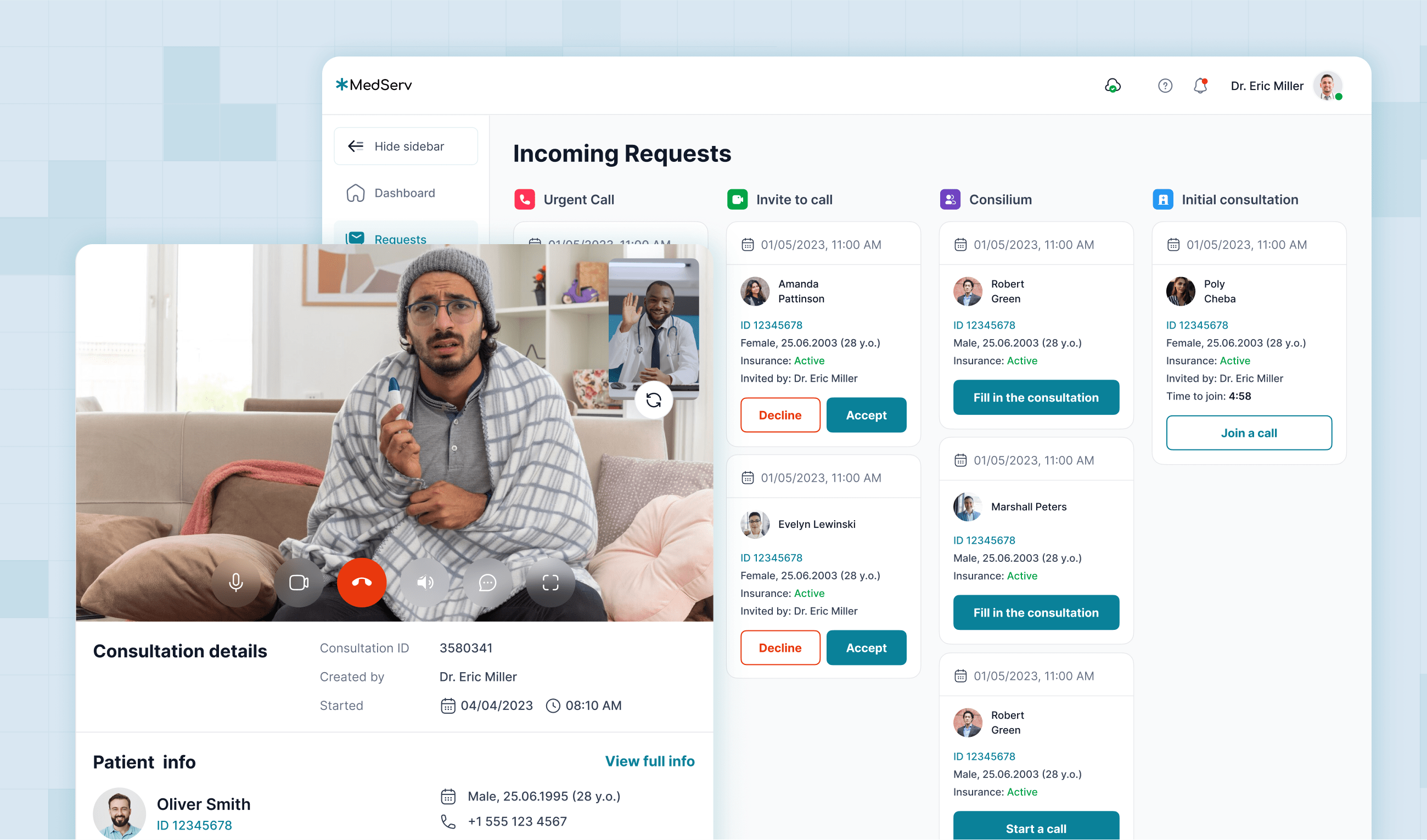
Task: Accept Amanda Pattinson's call invite
Action: coord(867,415)
